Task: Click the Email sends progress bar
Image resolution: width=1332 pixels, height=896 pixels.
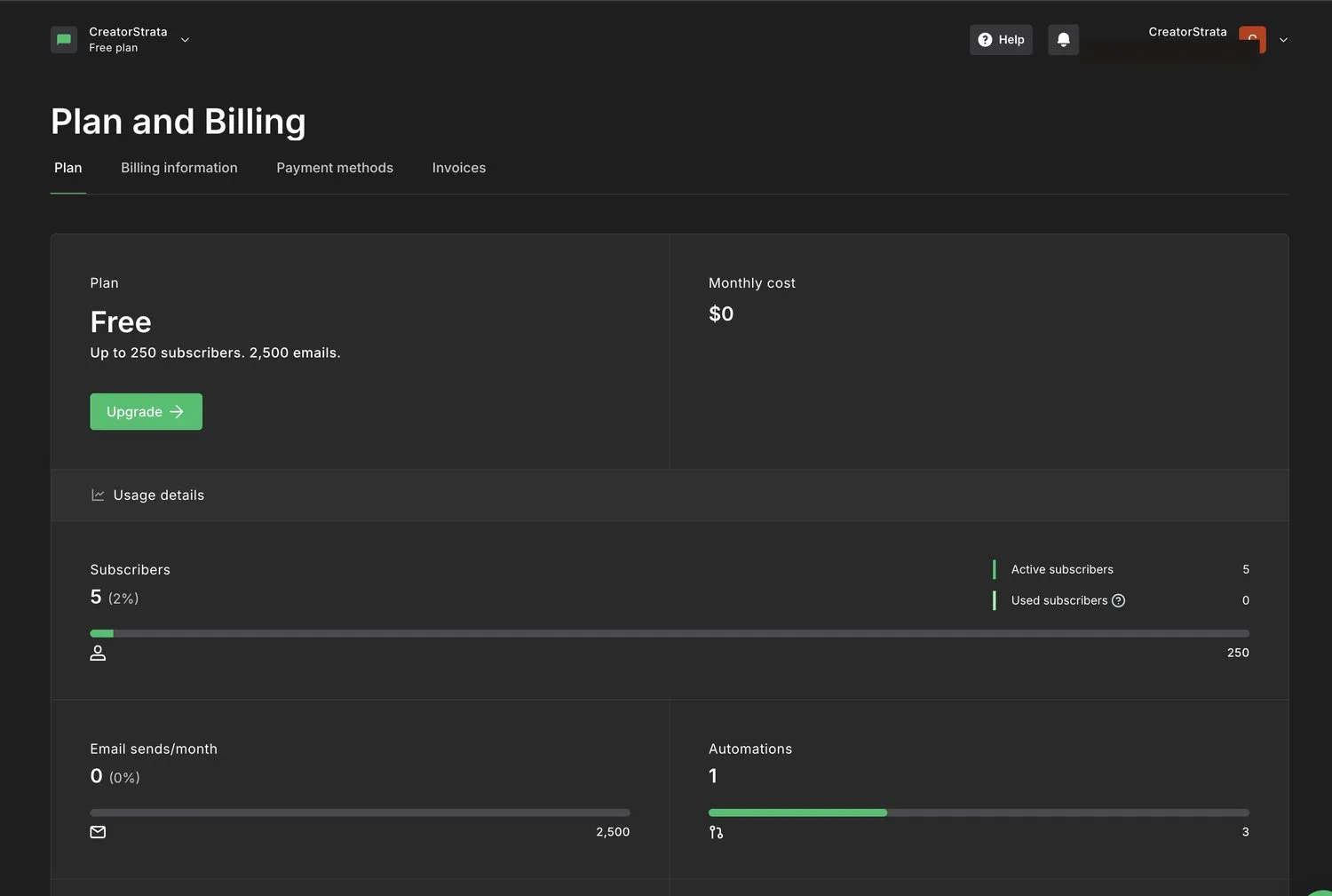Action: point(360,813)
